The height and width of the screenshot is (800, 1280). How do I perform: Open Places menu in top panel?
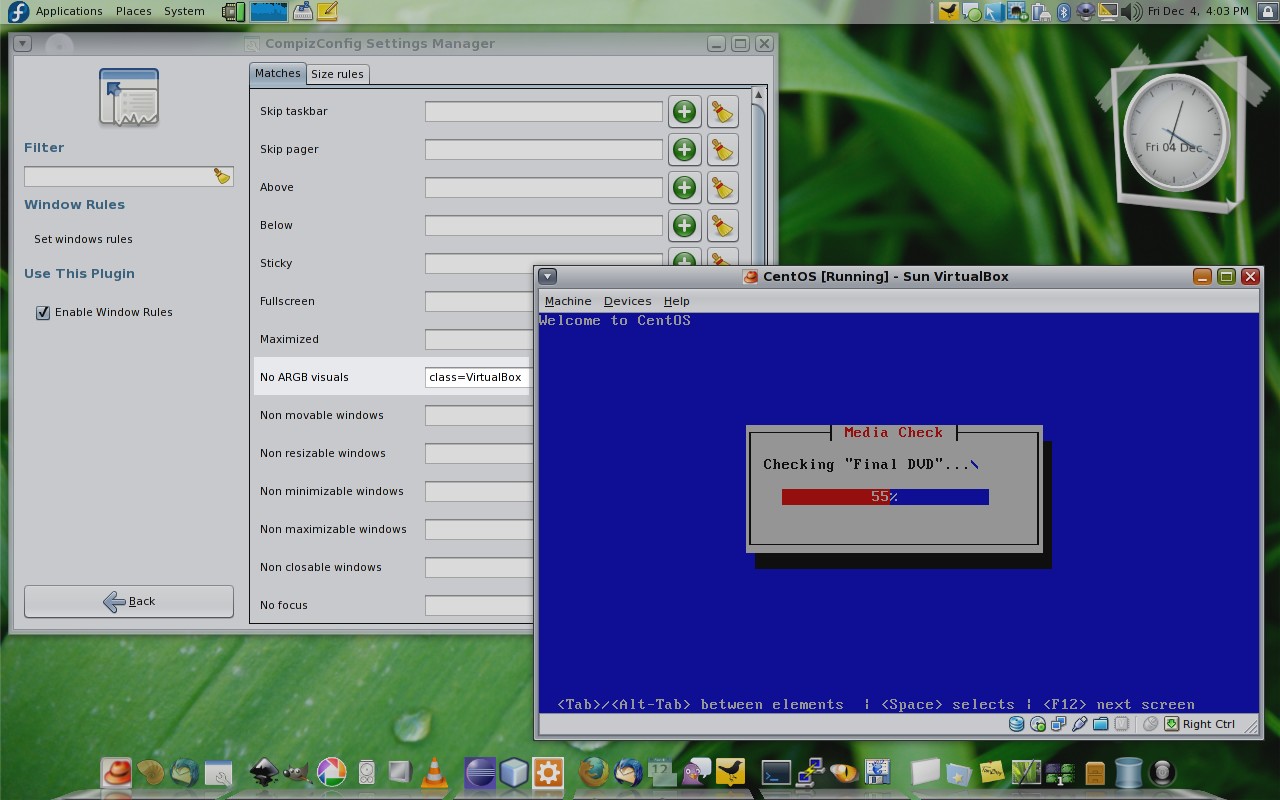click(133, 11)
